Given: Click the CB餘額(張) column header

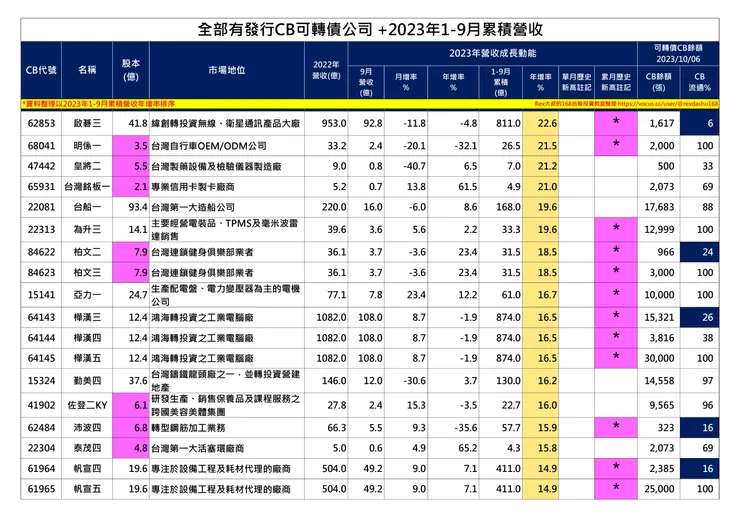Looking at the screenshot, I should (x=658, y=82).
